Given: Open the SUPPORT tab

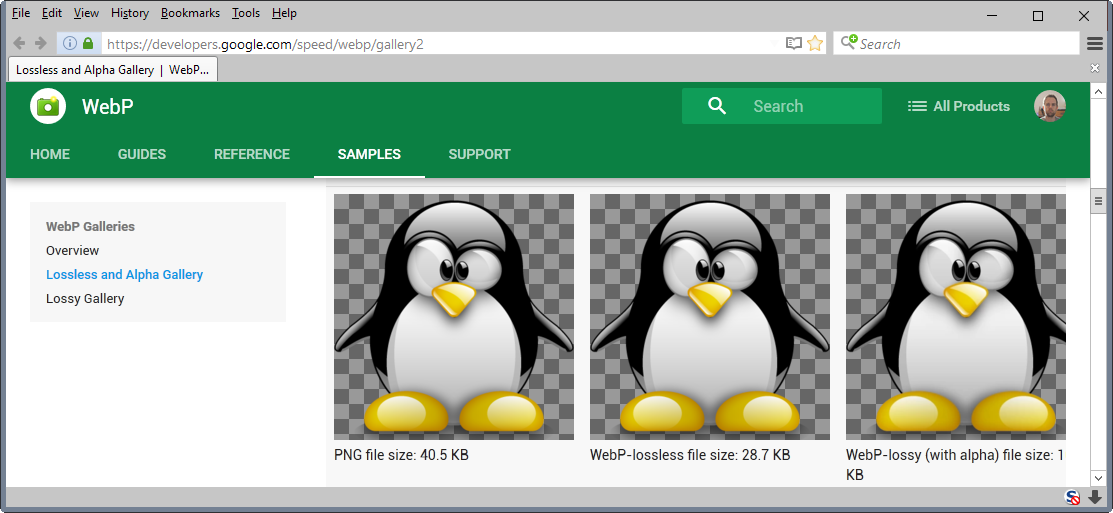Looking at the screenshot, I should pyautogui.click(x=479, y=154).
